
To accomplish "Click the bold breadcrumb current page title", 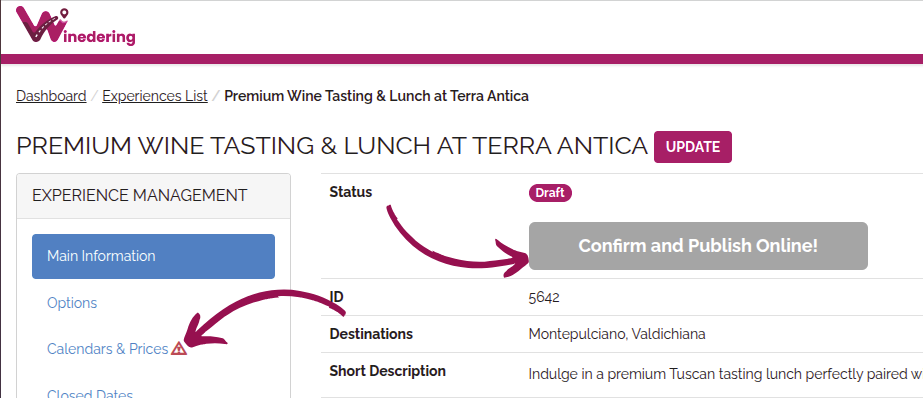I will click(x=377, y=96).
